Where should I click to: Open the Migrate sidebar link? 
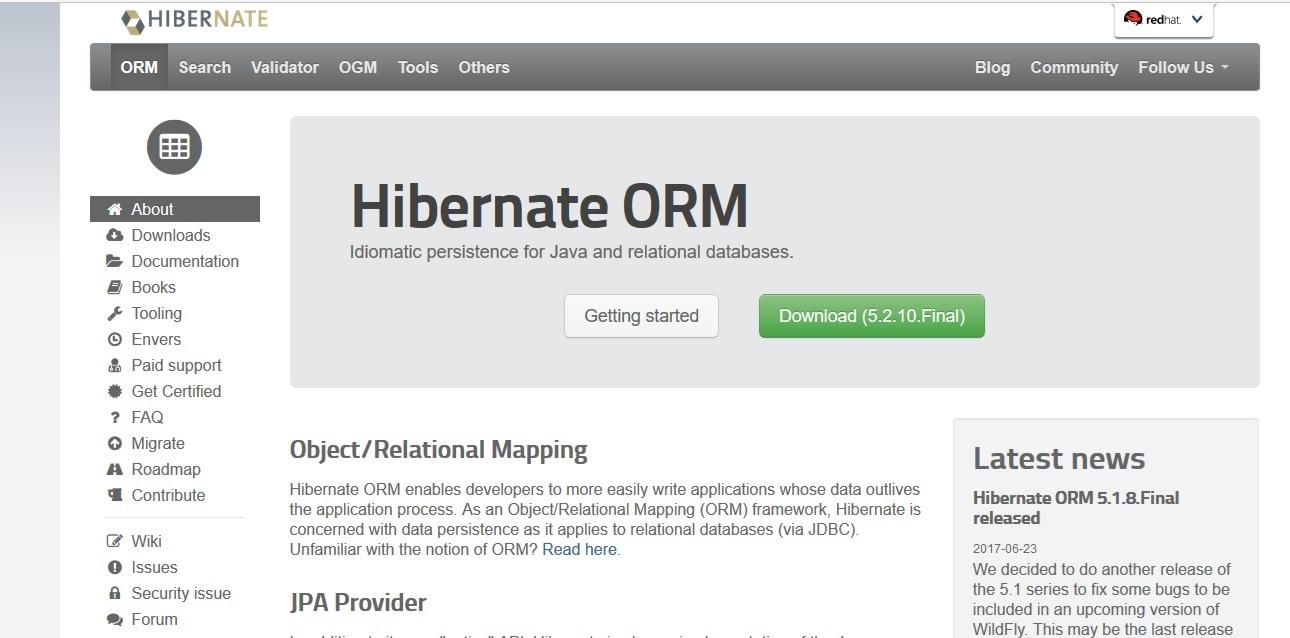(158, 443)
